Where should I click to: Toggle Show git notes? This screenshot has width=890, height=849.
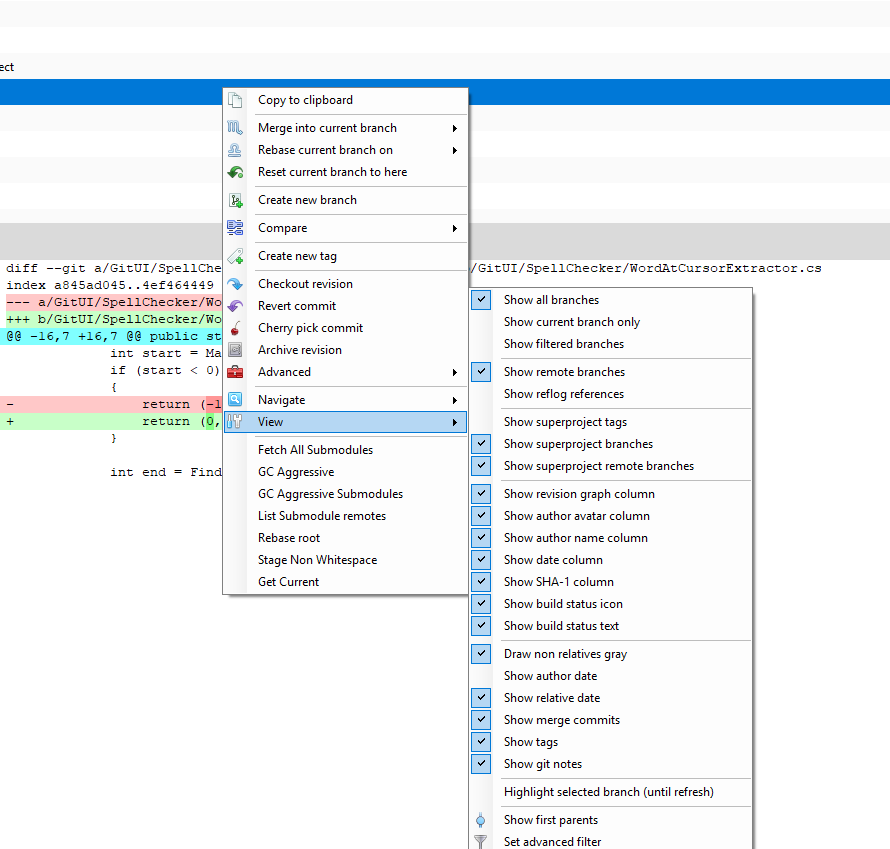point(481,764)
